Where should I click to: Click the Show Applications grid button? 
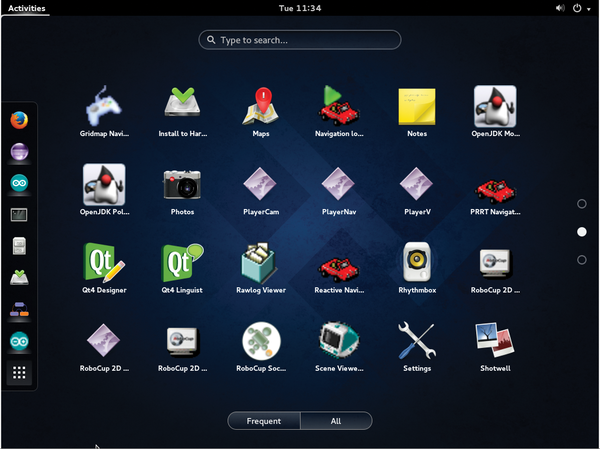pos(19,372)
